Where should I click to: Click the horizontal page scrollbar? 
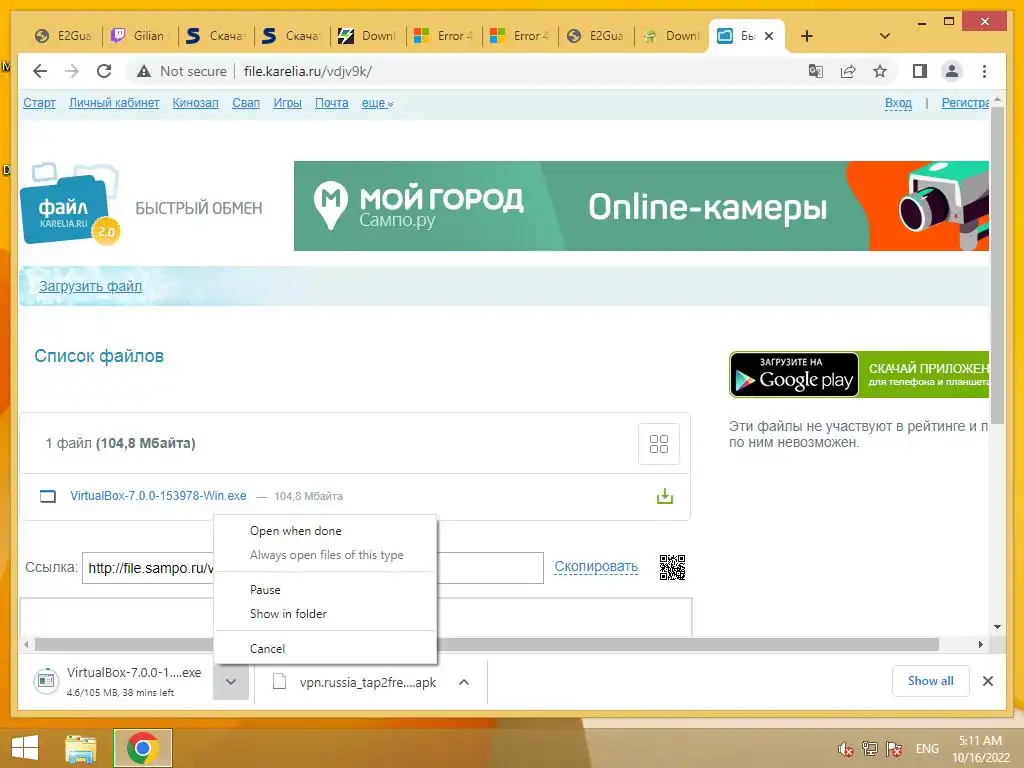(x=487, y=645)
